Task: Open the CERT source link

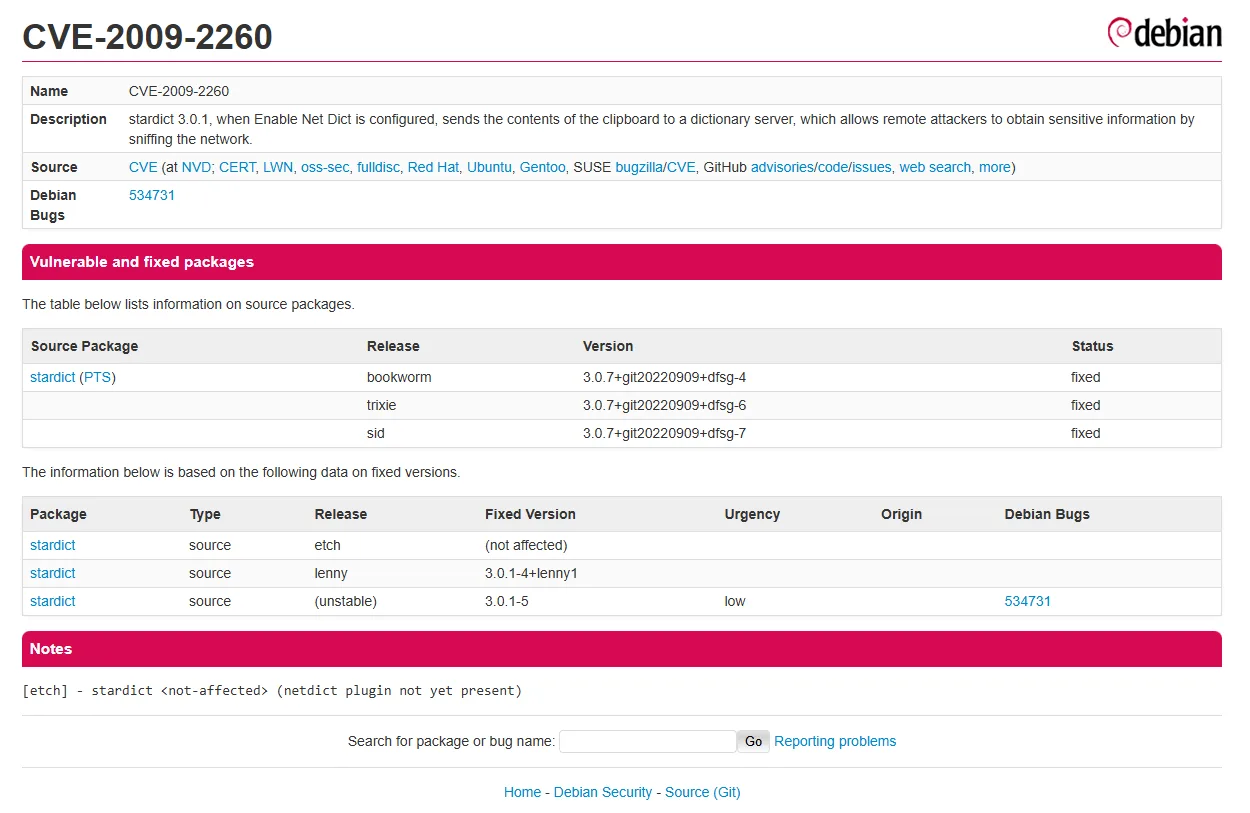Action: click(x=237, y=167)
